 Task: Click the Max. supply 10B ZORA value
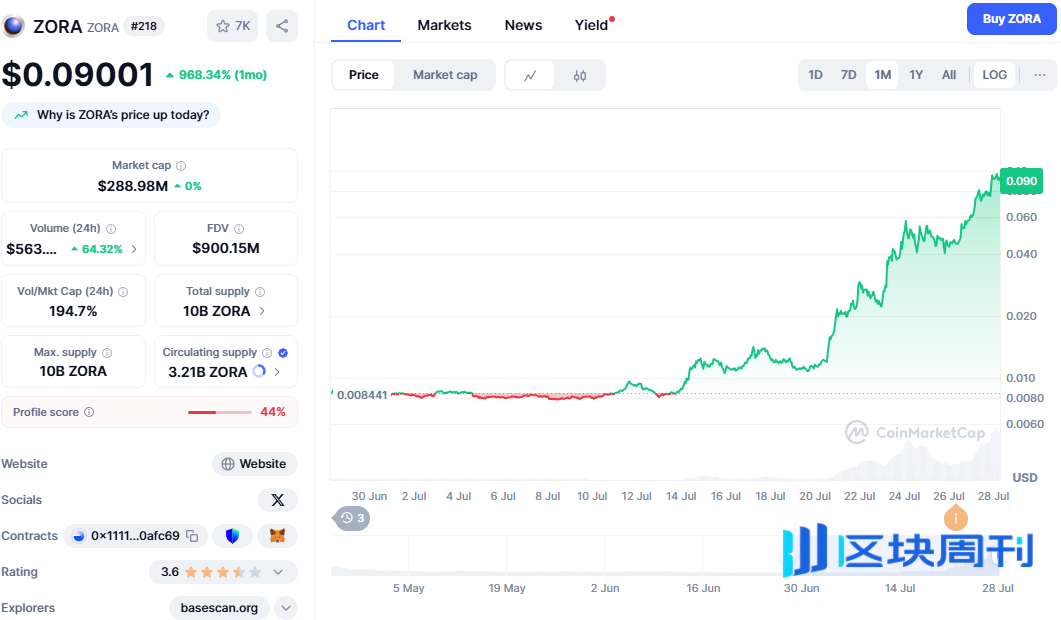click(x=73, y=372)
